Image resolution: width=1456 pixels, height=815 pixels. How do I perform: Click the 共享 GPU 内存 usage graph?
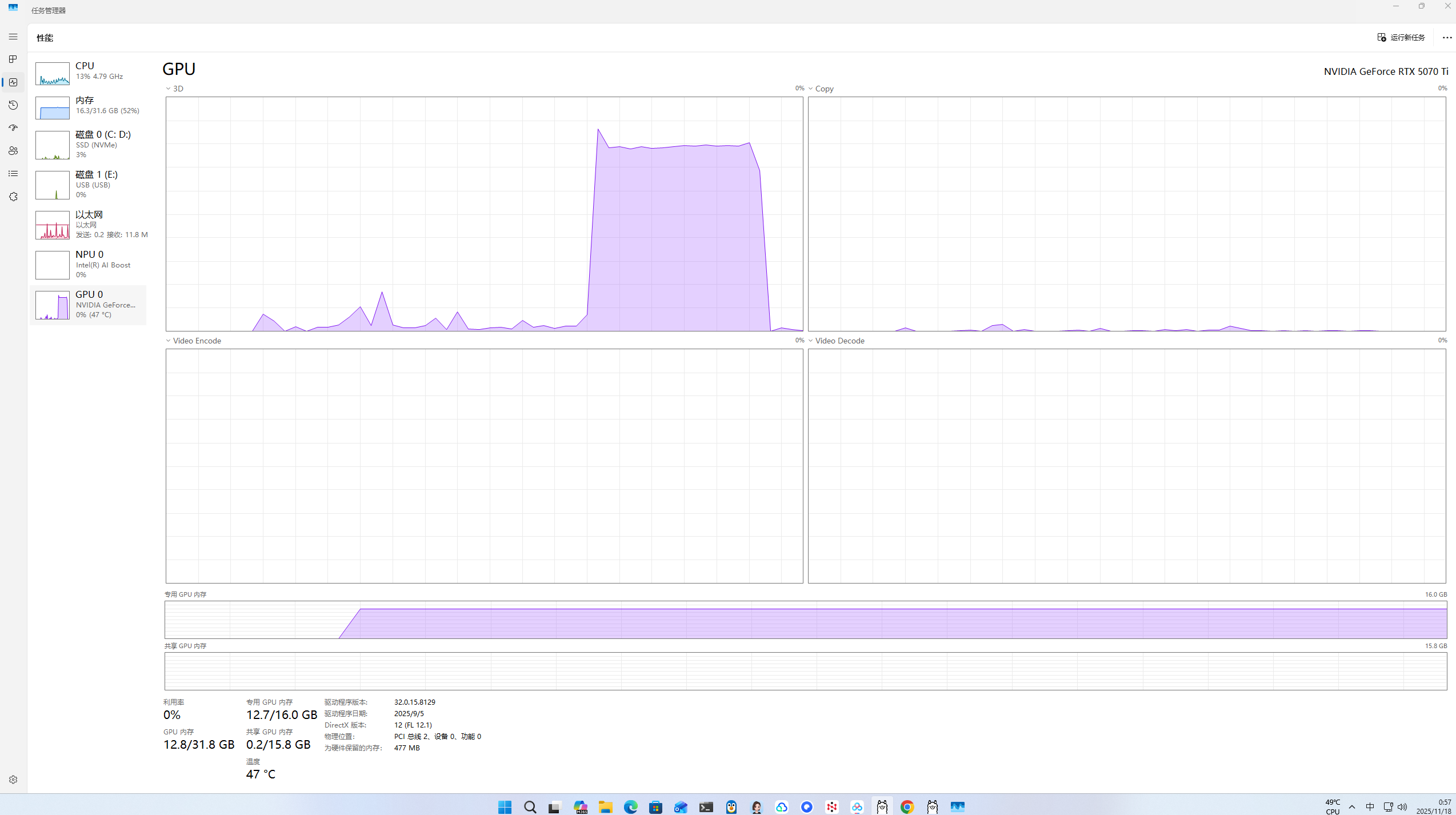tap(806, 671)
